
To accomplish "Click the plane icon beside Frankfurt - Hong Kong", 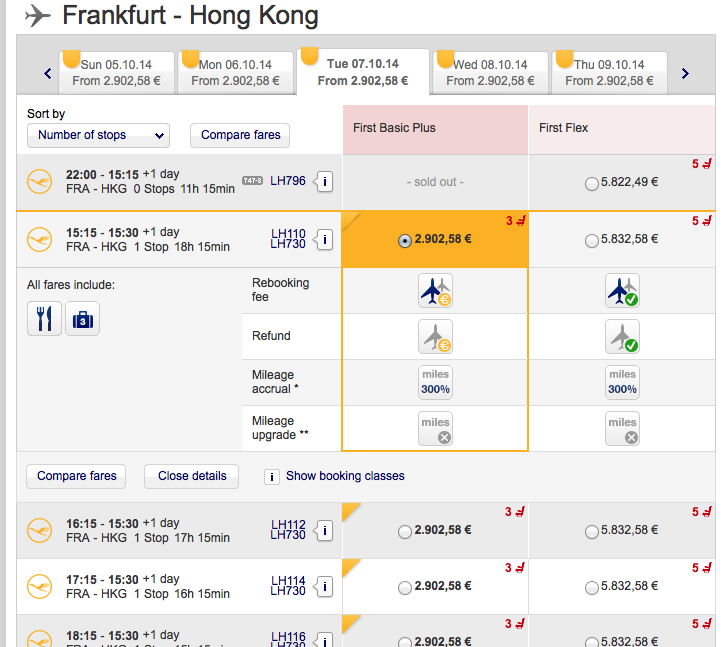I will click(37, 15).
